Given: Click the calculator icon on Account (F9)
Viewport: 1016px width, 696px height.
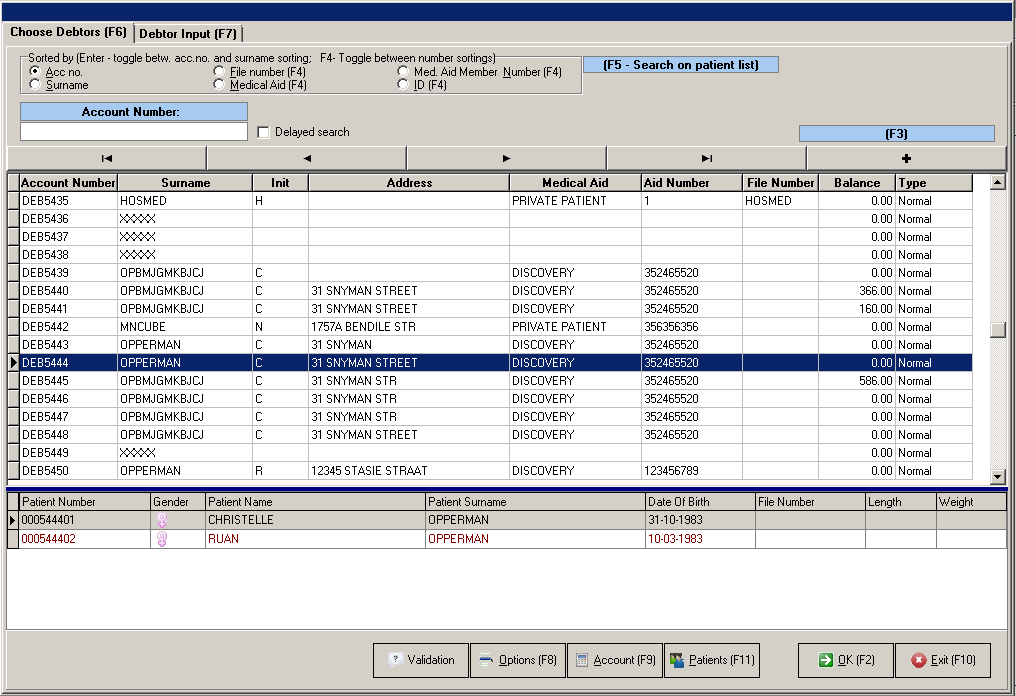Looking at the screenshot, I should pyautogui.click(x=581, y=660).
